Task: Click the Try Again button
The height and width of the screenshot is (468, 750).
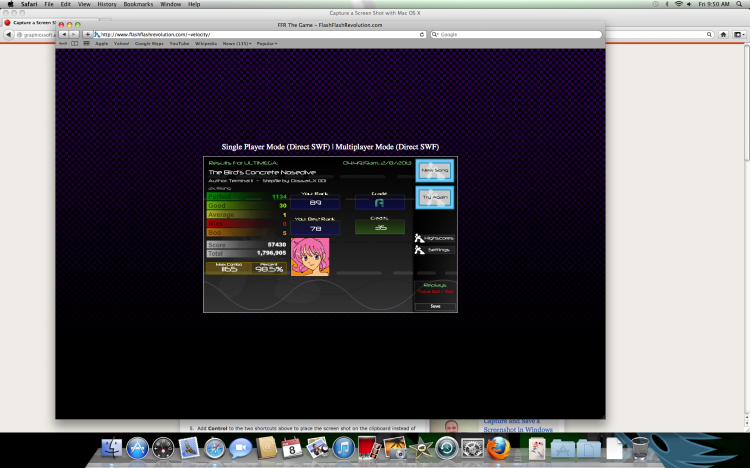Action: [x=434, y=197]
